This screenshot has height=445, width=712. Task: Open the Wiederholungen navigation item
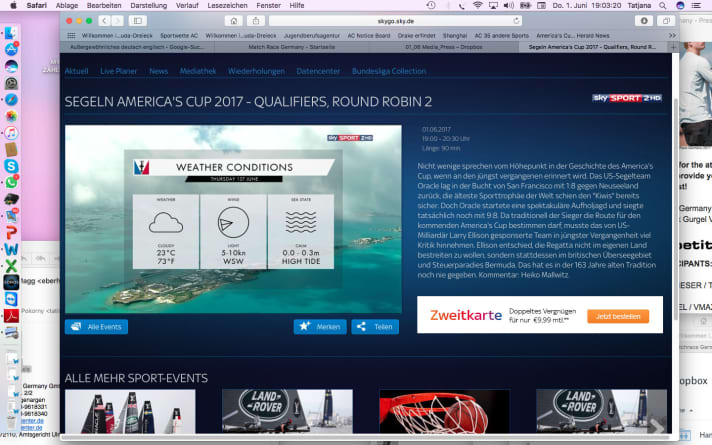tap(257, 71)
